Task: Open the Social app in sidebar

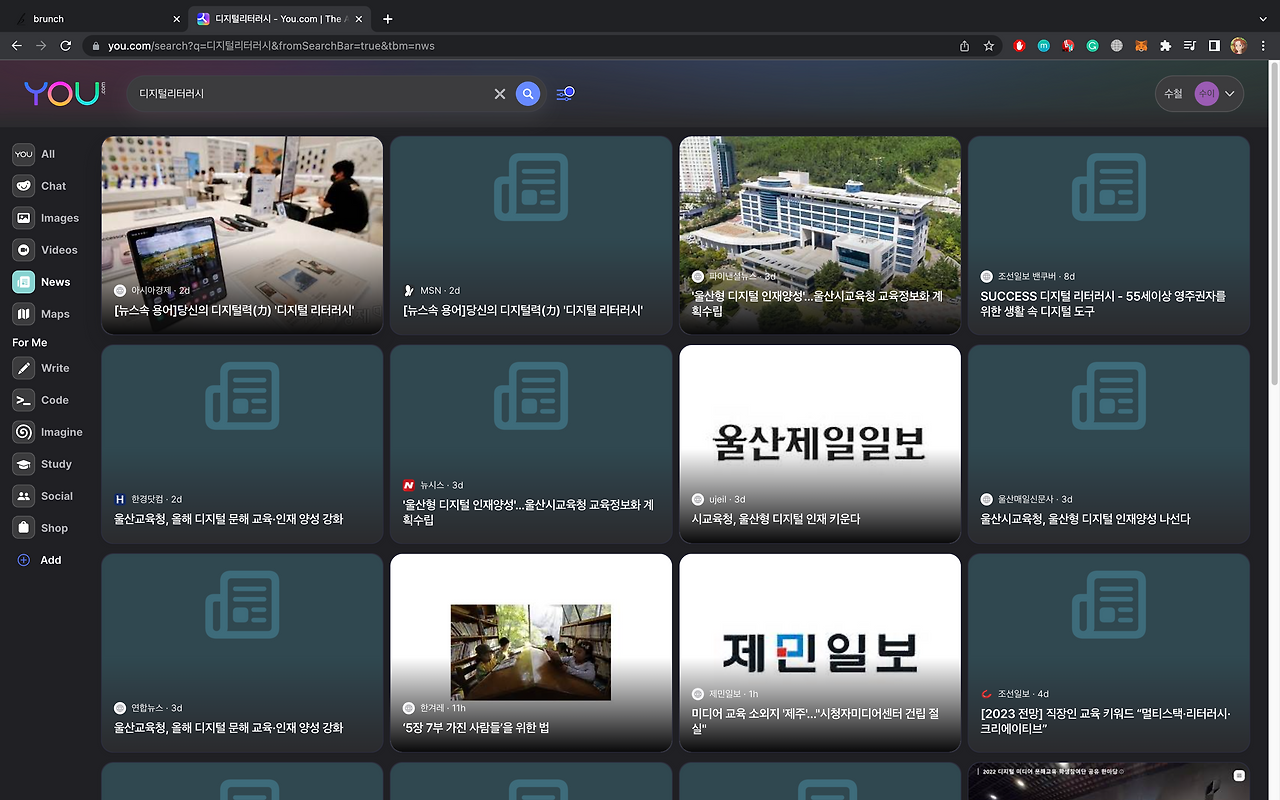Action: (x=43, y=496)
